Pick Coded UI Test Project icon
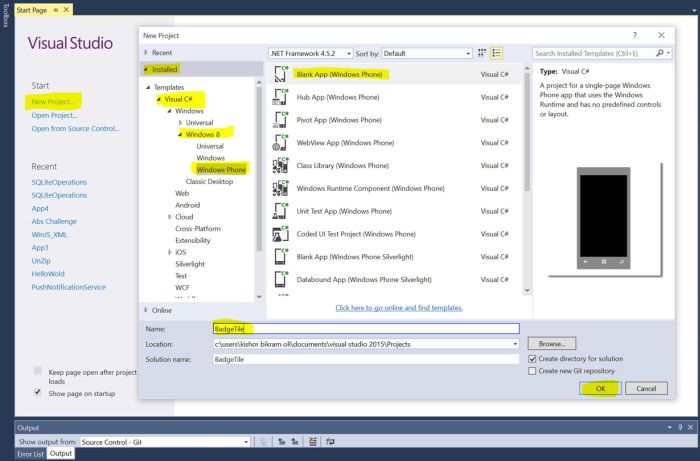 (x=280, y=233)
